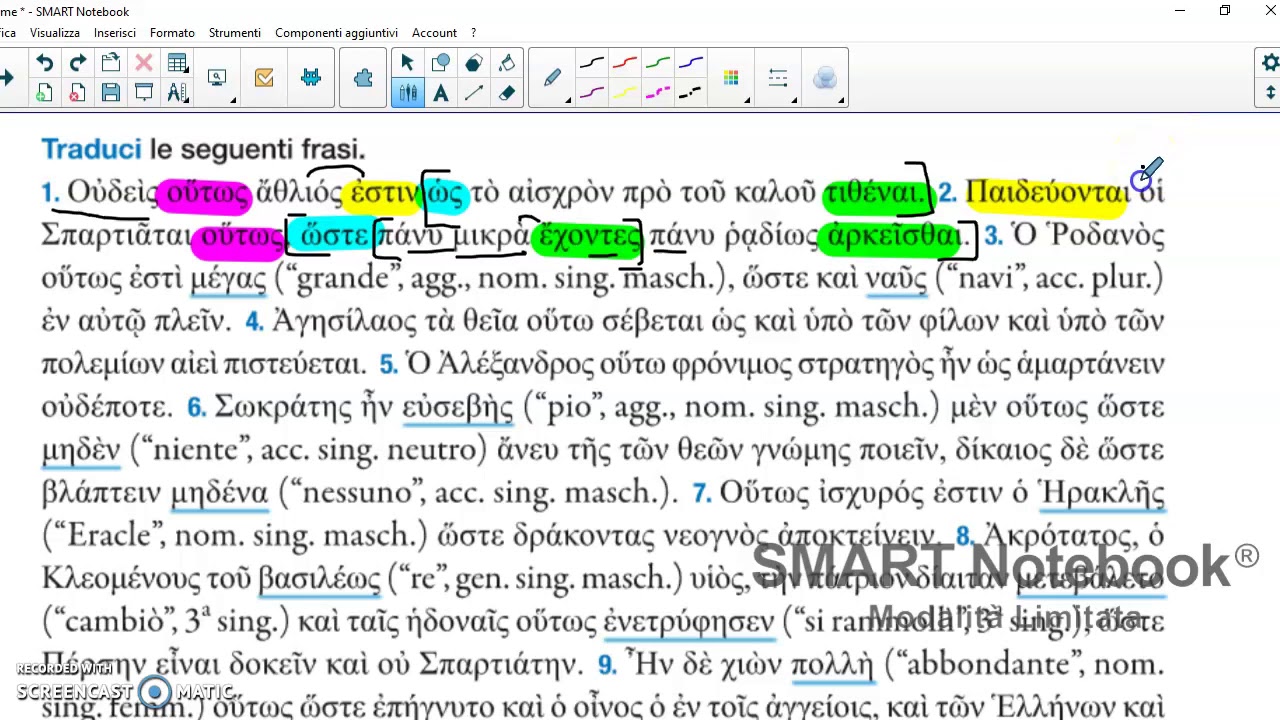Delete the current page
The height and width of the screenshot is (720, 1280).
tap(77, 93)
